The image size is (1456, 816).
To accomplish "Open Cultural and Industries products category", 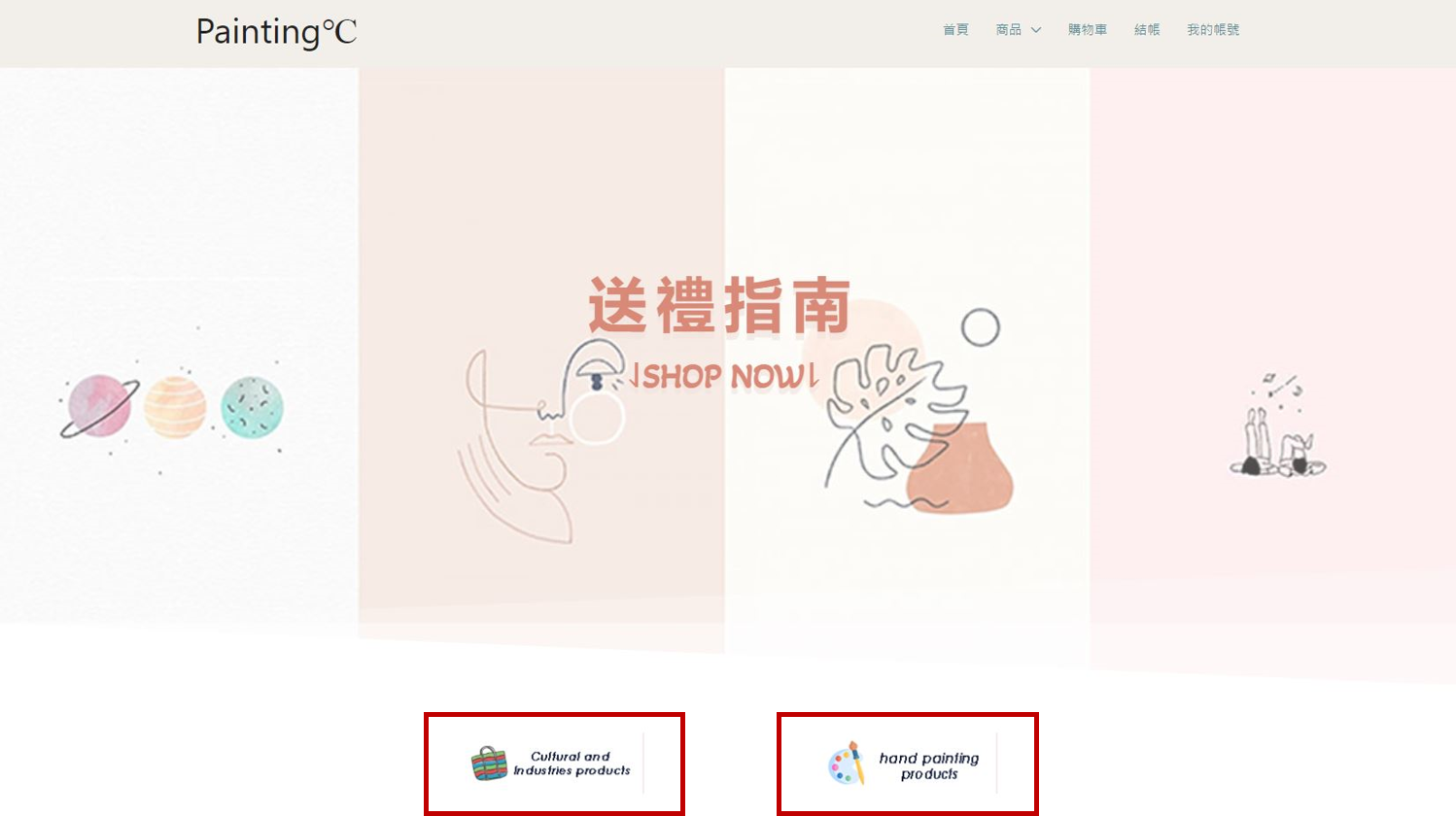I will (555, 765).
